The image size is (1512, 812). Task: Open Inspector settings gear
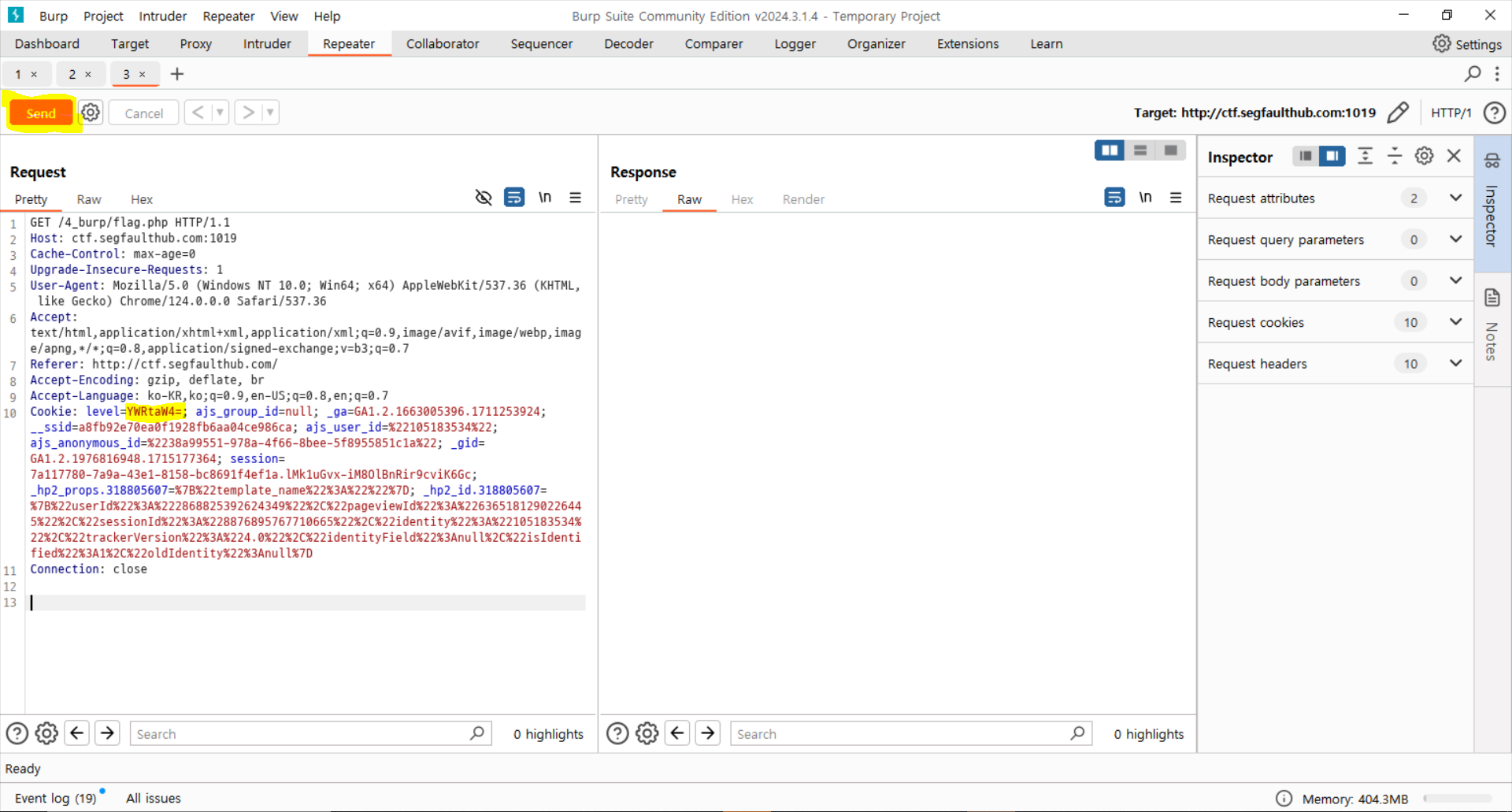(x=1424, y=156)
